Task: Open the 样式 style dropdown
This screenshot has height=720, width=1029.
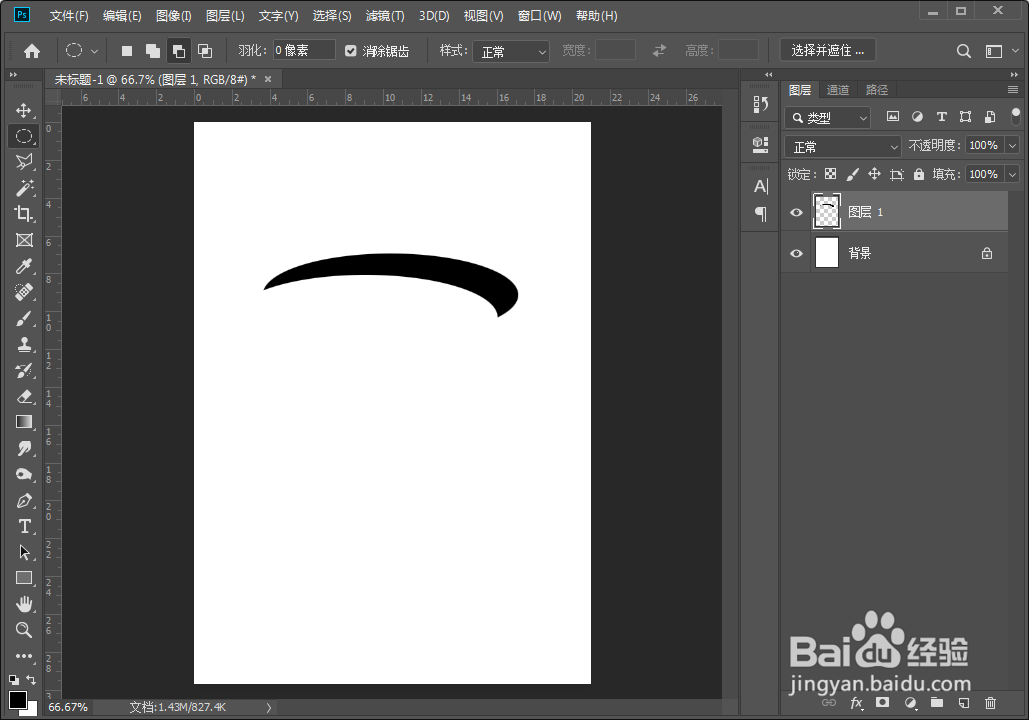Action: tap(511, 51)
